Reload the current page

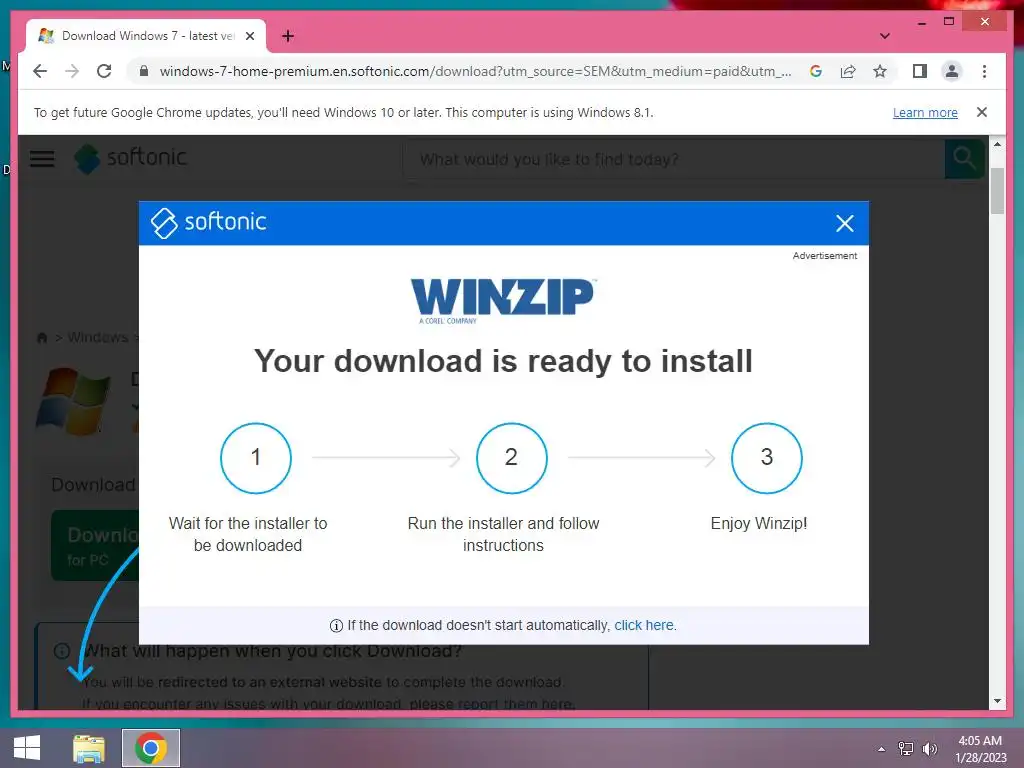click(x=104, y=71)
